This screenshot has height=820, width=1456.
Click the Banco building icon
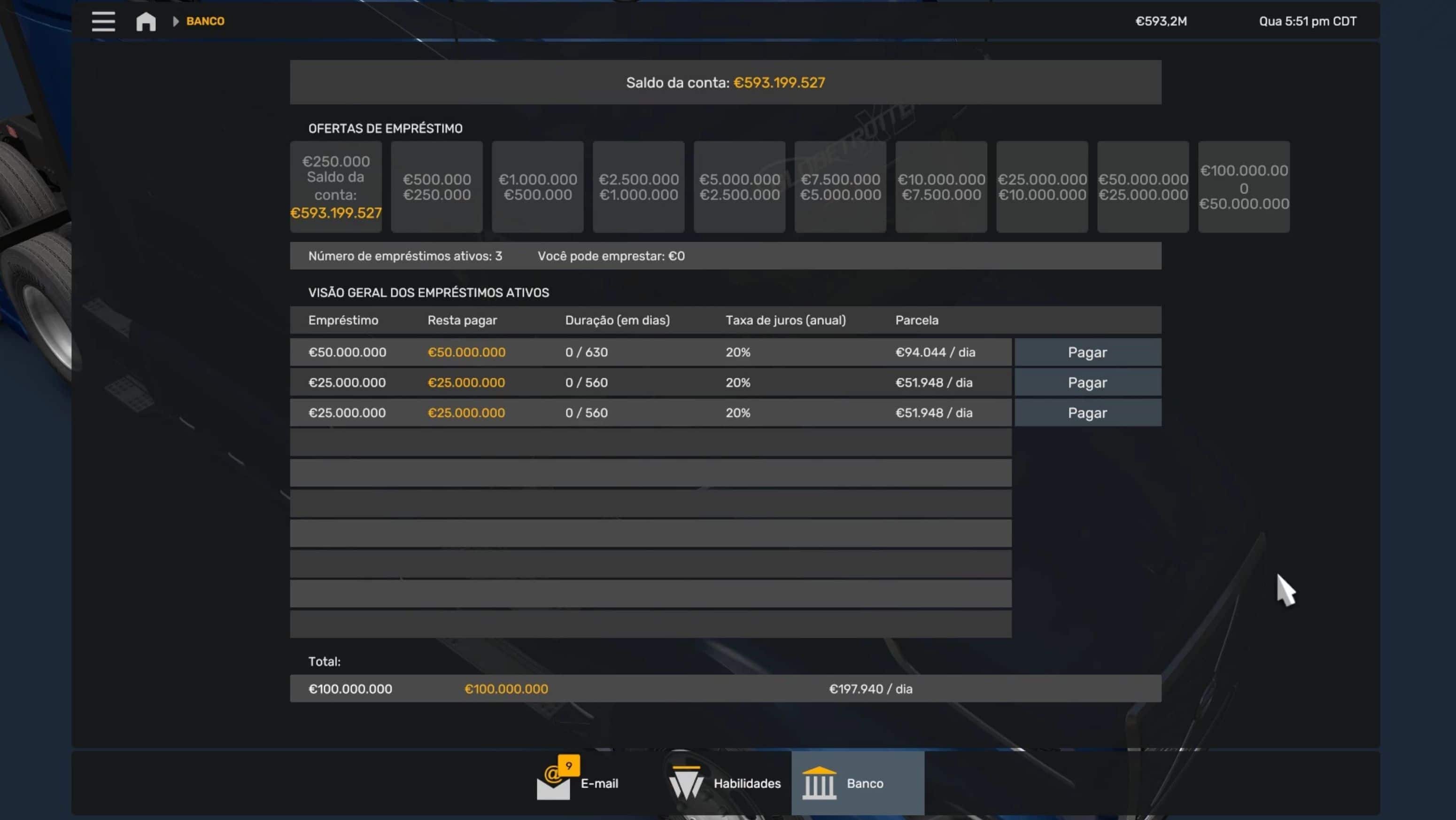[x=819, y=783]
